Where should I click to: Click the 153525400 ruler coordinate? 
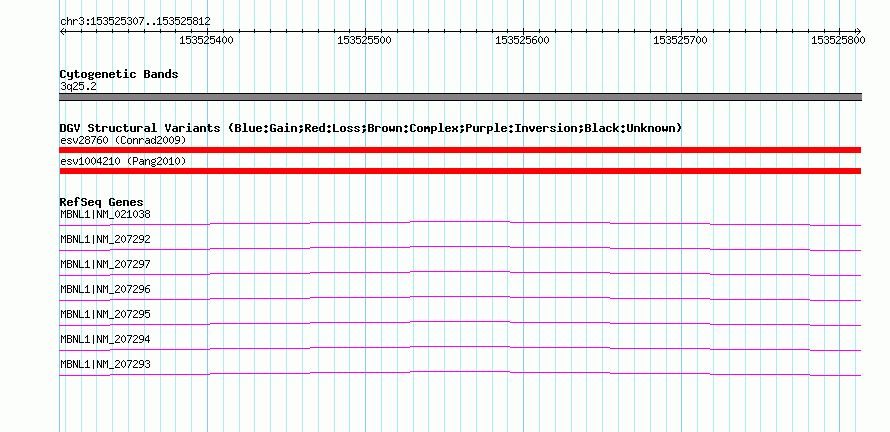206,41
